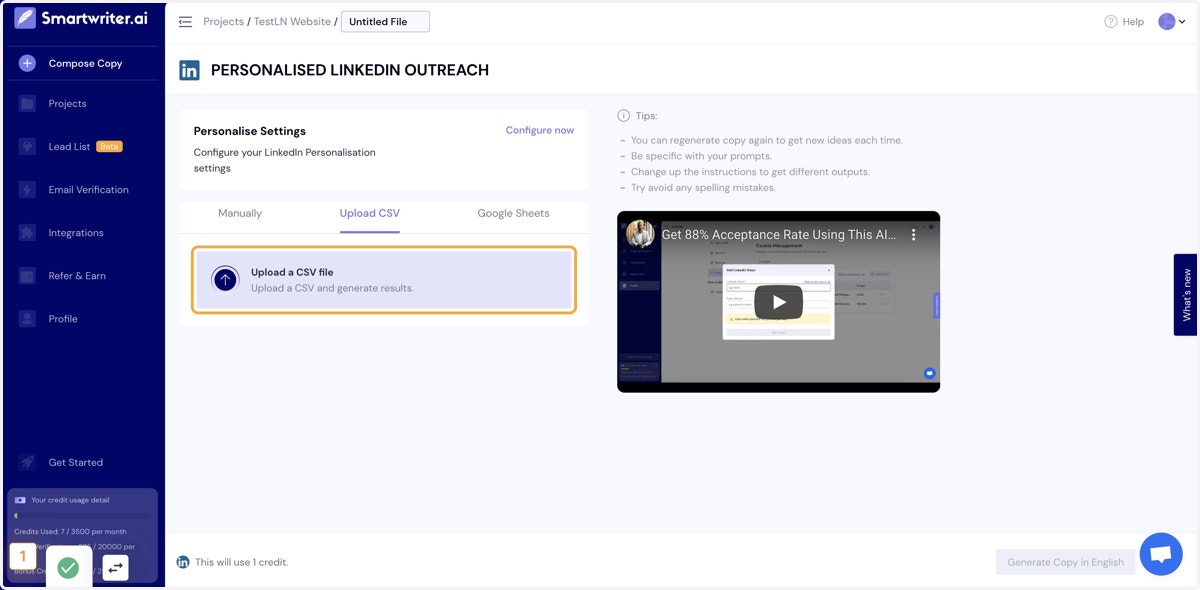The height and width of the screenshot is (590, 1200).
Task: Open Compose Copy plus icon
Action: (27, 63)
